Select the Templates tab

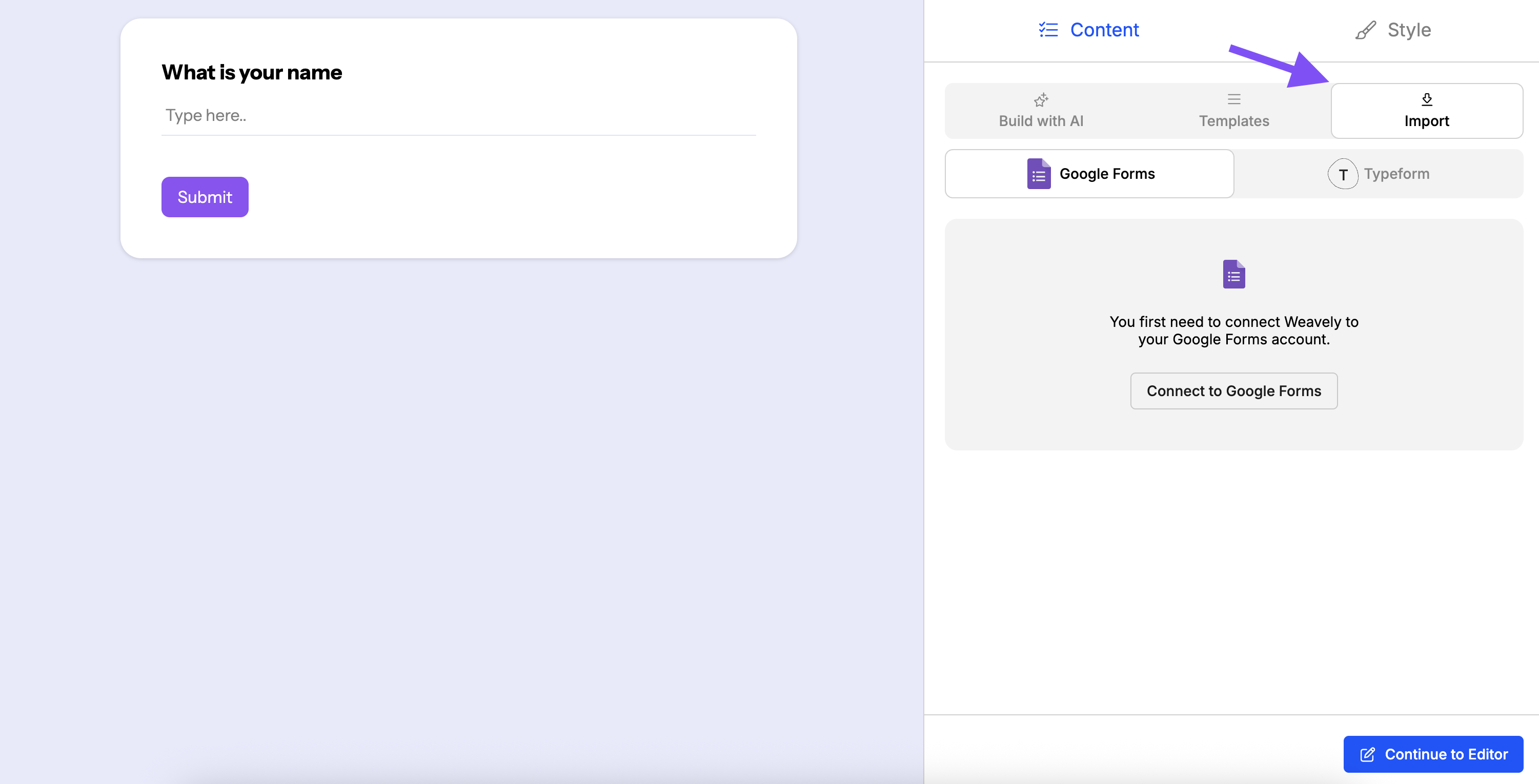pyautogui.click(x=1233, y=111)
